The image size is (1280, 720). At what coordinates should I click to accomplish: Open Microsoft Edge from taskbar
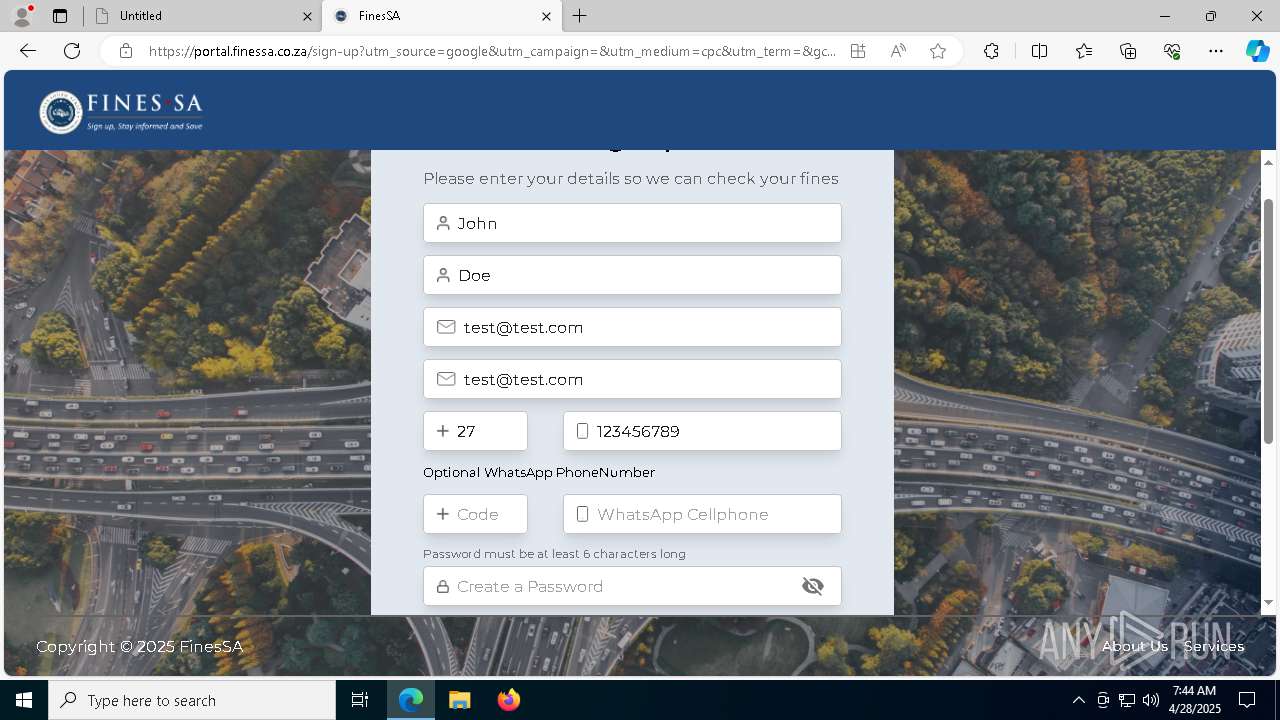coord(411,700)
